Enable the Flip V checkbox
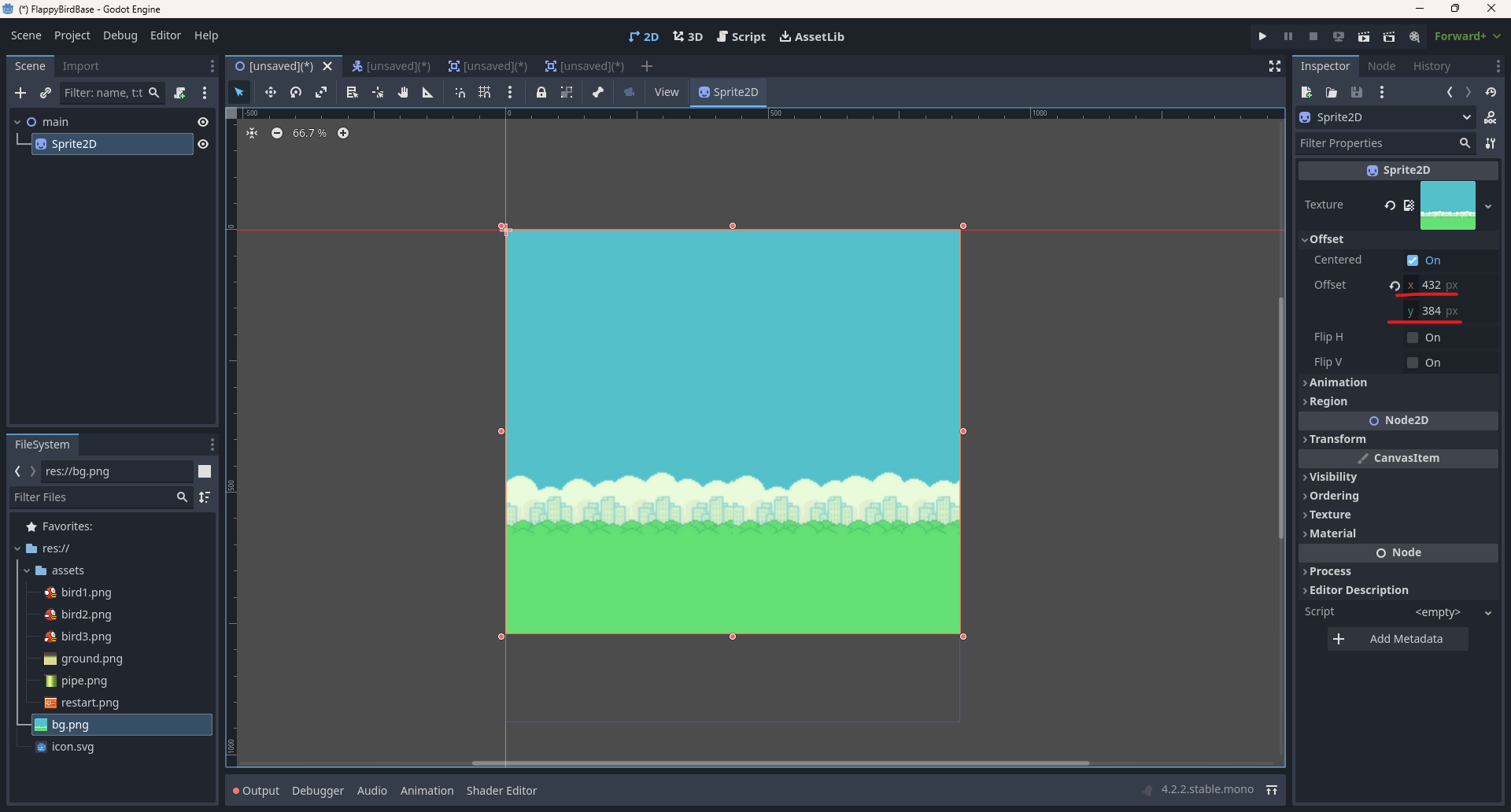This screenshot has width=1511, height=812. [1413, 363]
